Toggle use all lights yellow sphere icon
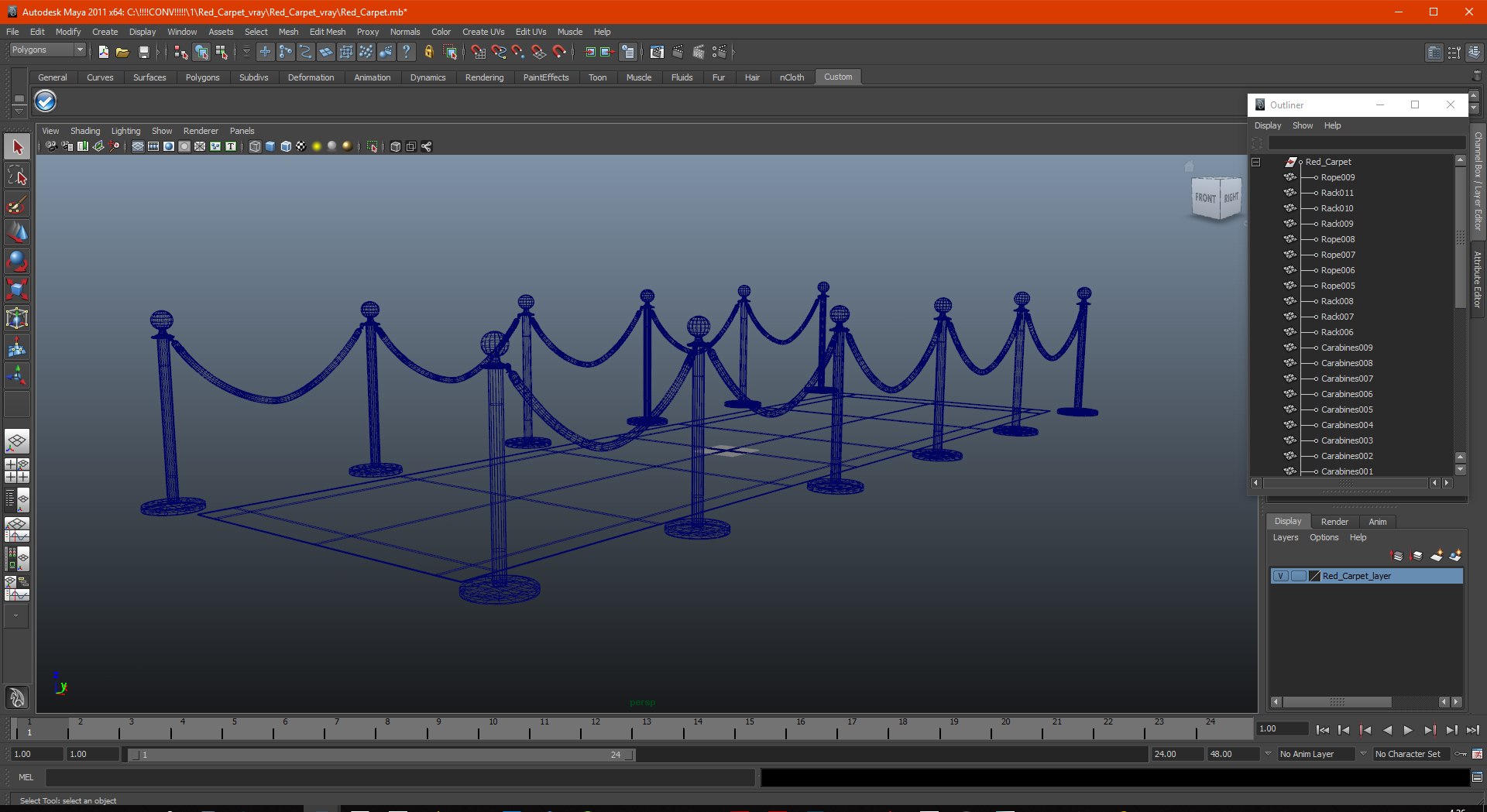Screen dimensions: 1487x812 pyautogui.click(x=317, y=146)
